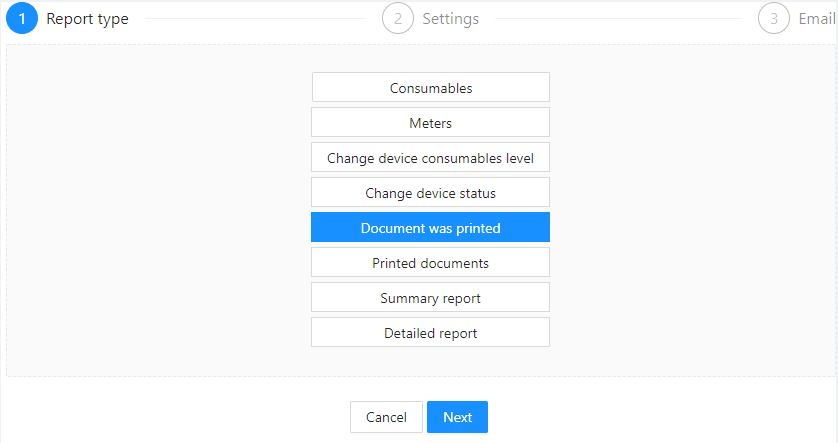The image size is (838, 443).
Task: Click Next to continue to Settings
Action: click(x=457, y=417)
